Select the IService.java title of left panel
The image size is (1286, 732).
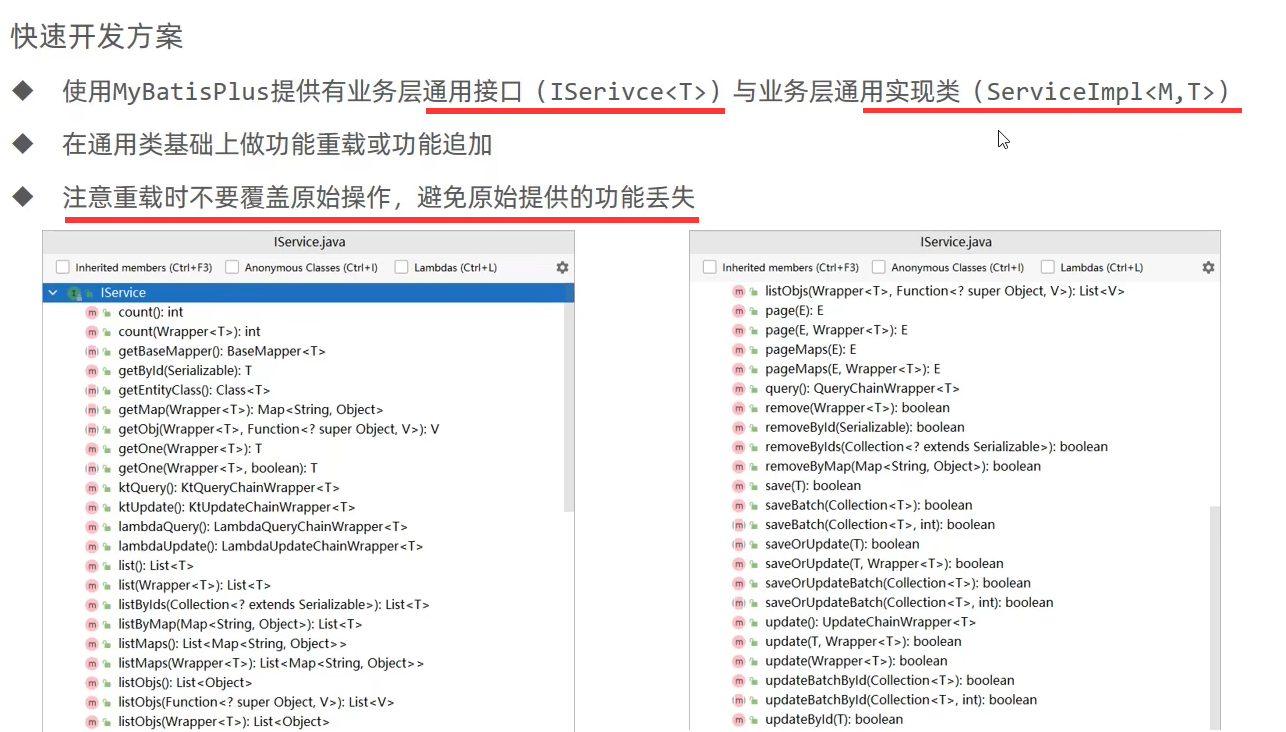pos(309,242)
